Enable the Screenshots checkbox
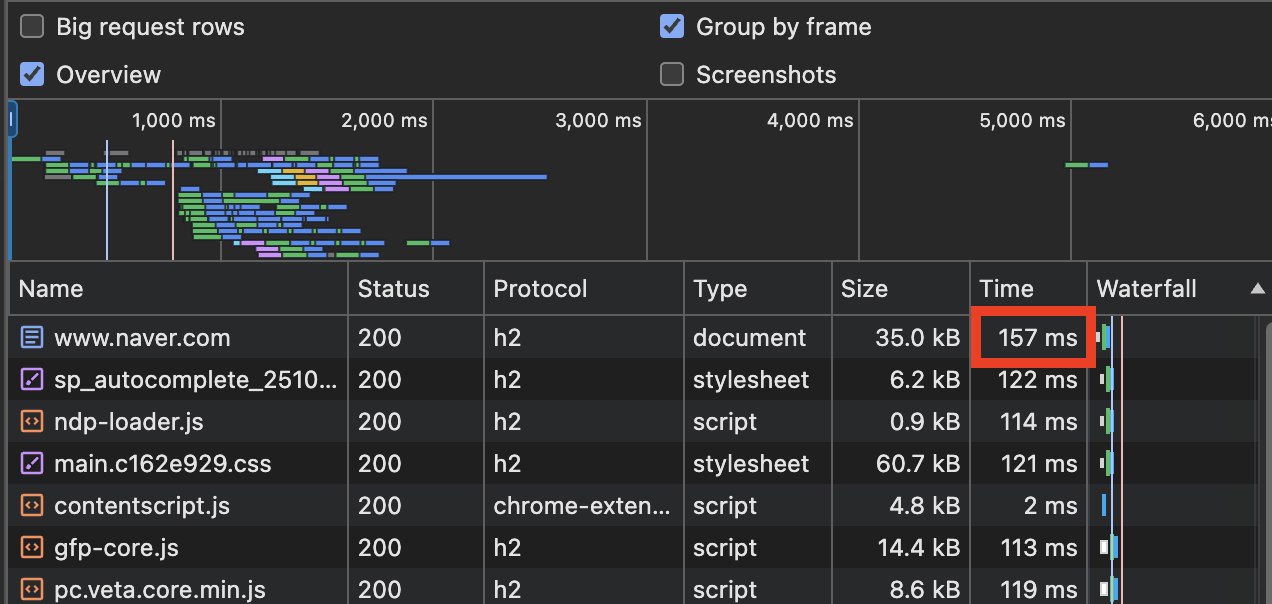The image size is (1272, 604). 672,75
